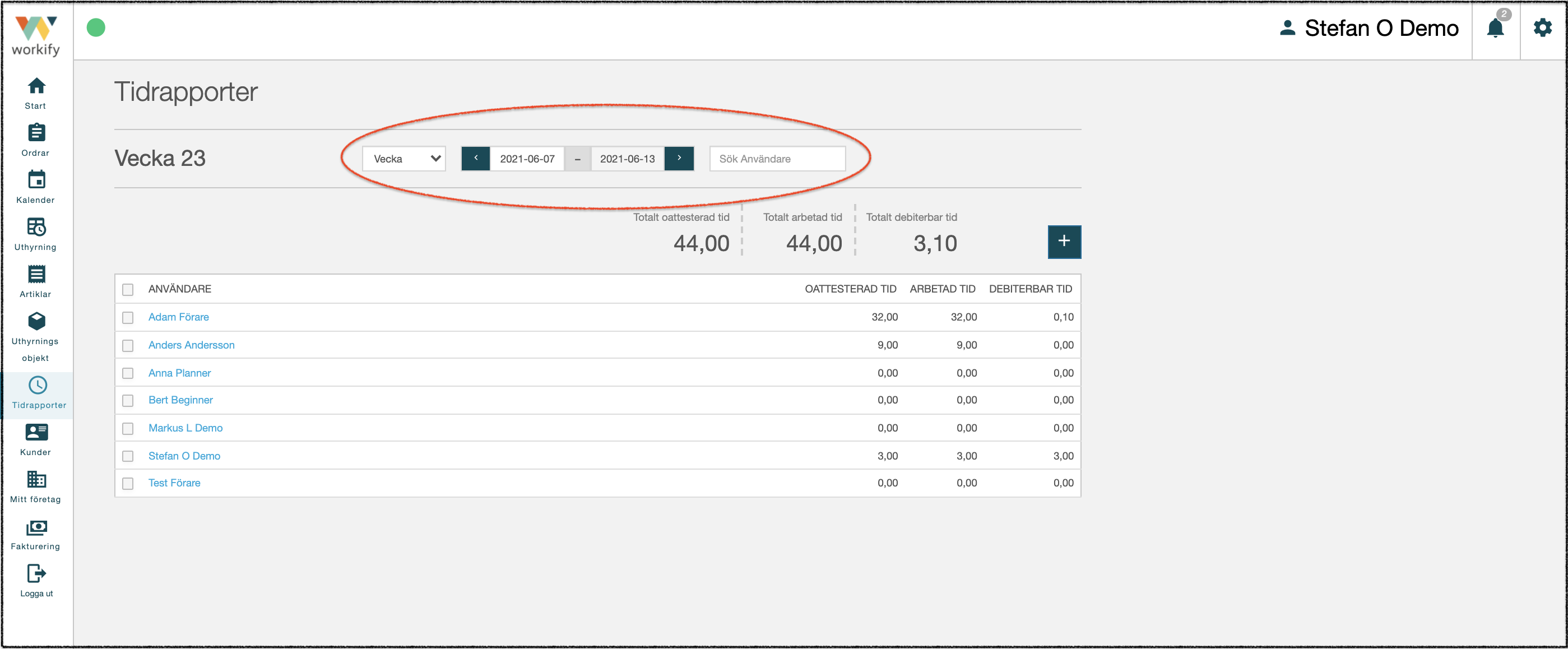Select Logga ut in the sidebar
Viewport: 1568px width, 649px height.
click(x=36, y=581)
